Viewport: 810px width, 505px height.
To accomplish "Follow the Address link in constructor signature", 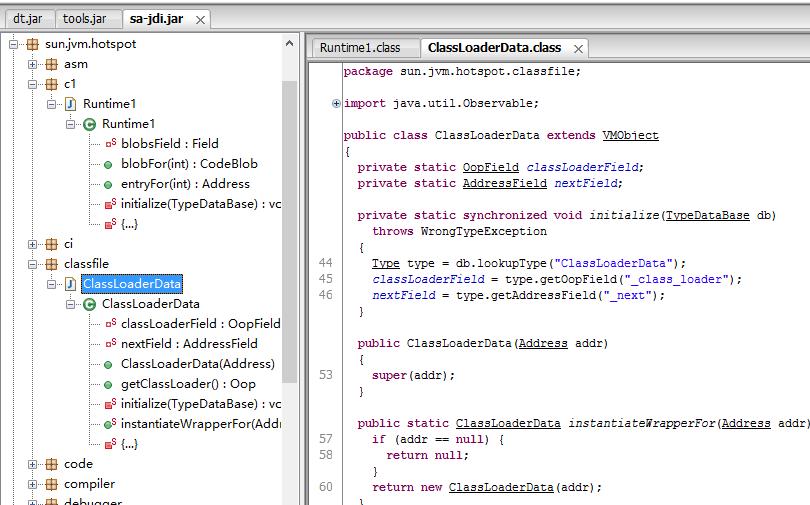I will click(543, 344).
